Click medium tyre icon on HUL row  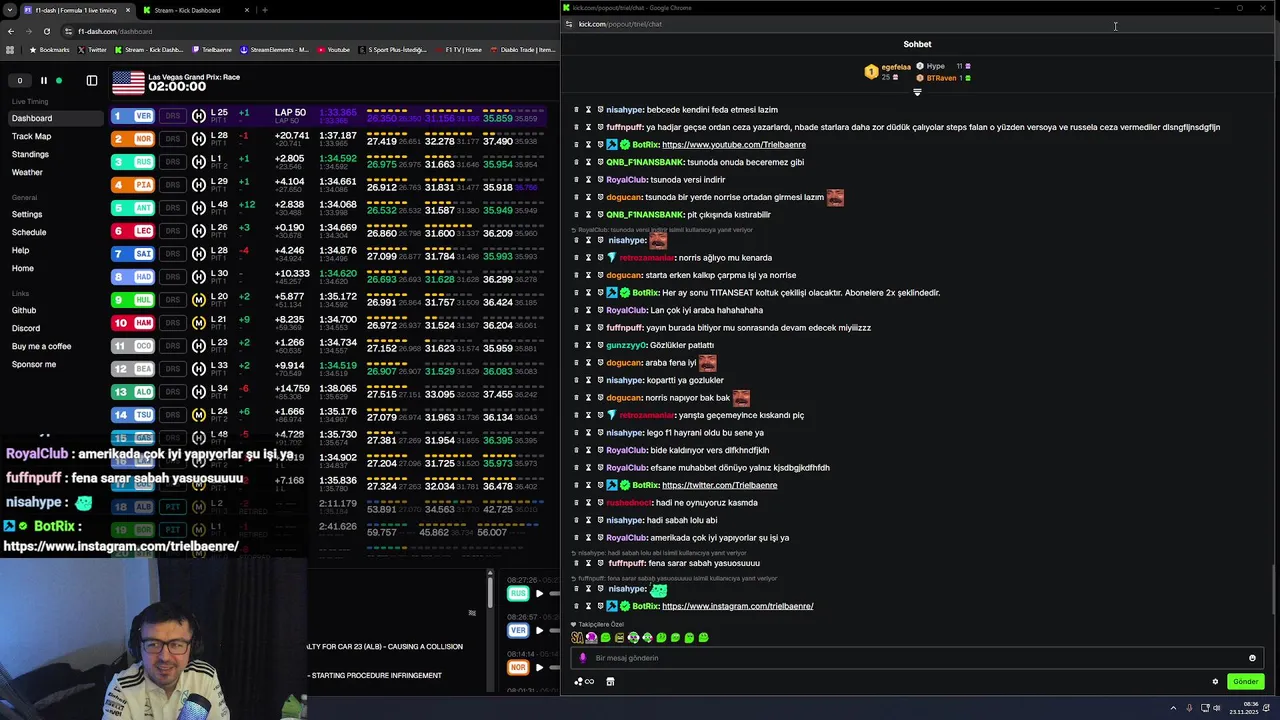198,300
